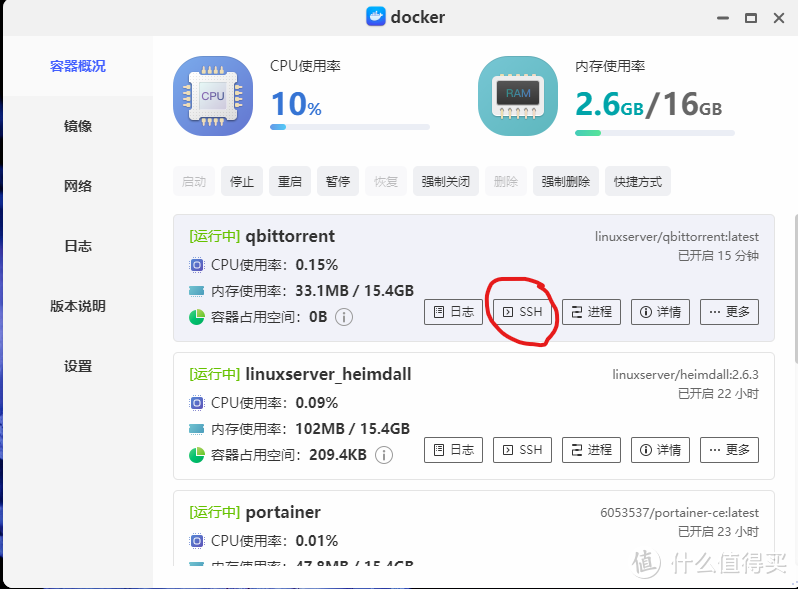Screen dimensions: 798x589
Task: Close the docker window
Action: click(779, 18)
